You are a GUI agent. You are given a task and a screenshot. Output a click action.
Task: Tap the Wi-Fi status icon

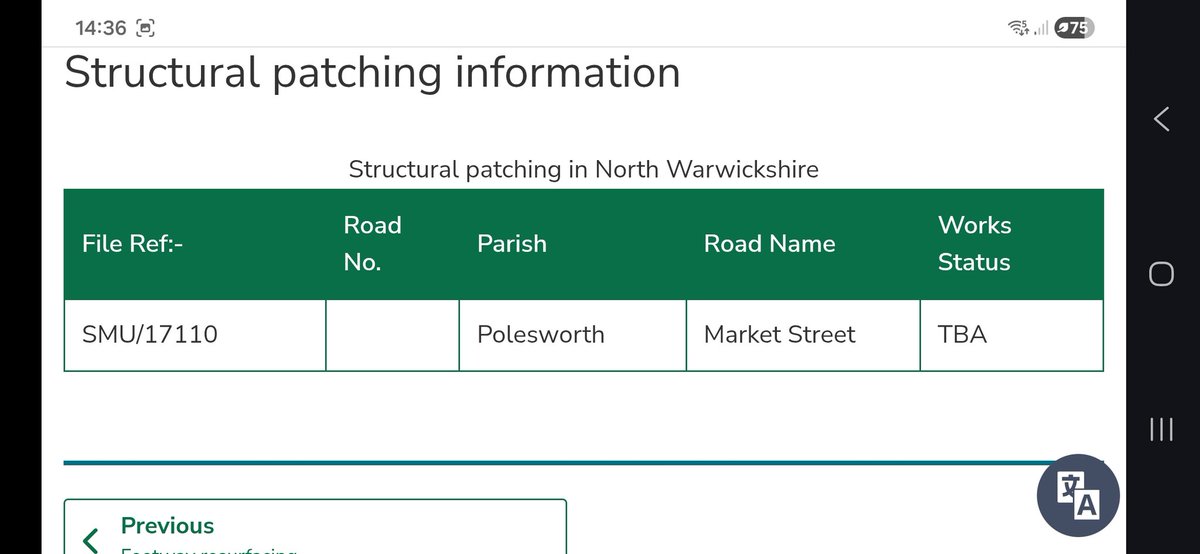tap(1019, 28)
